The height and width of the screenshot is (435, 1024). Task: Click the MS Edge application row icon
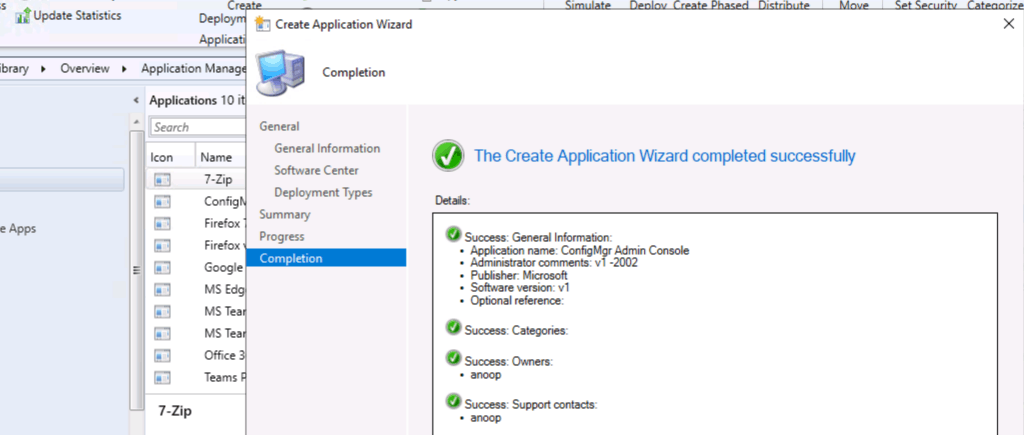162,289
